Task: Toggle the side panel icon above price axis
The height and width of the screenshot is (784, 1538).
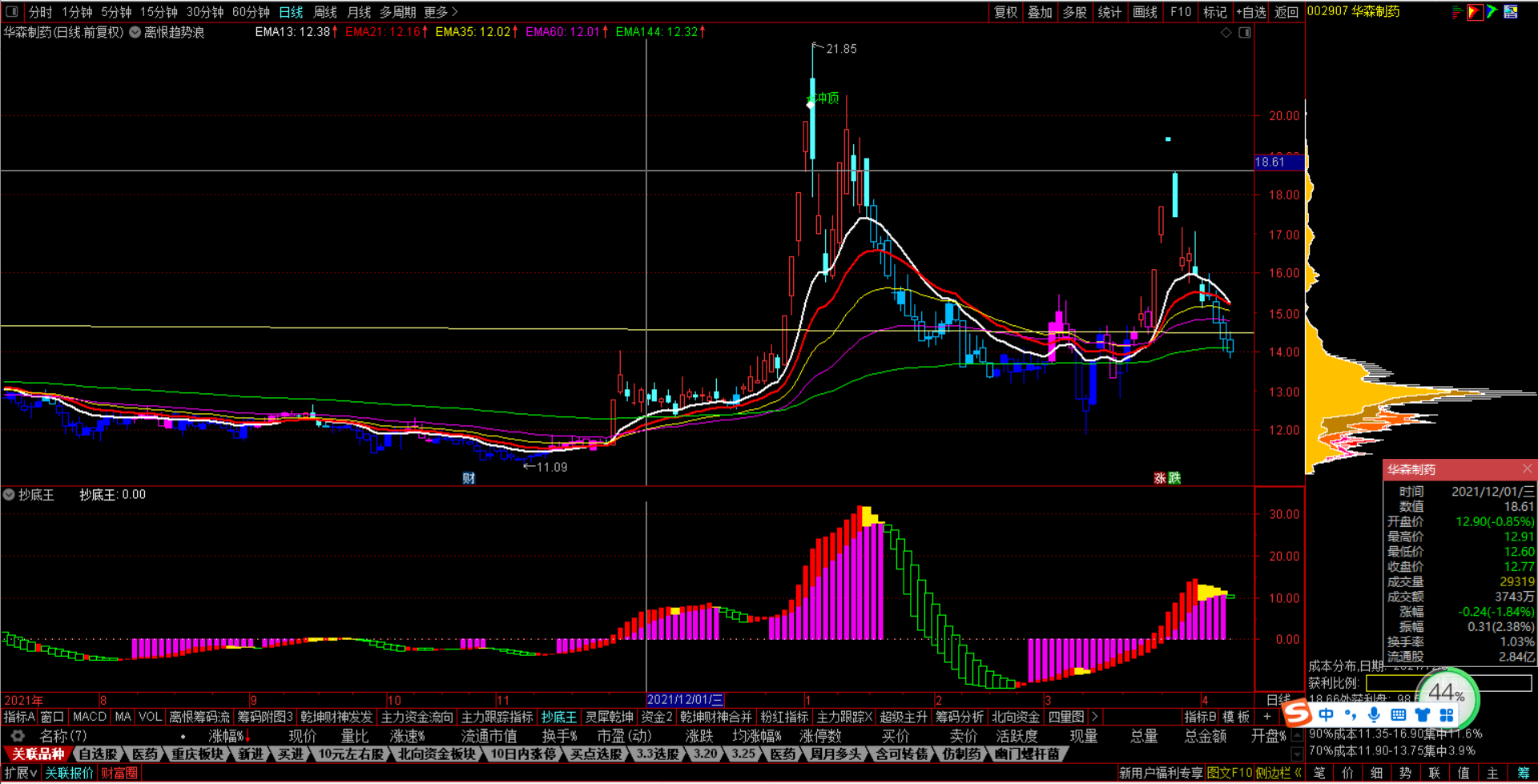Action: click(x=1245, y=33)
